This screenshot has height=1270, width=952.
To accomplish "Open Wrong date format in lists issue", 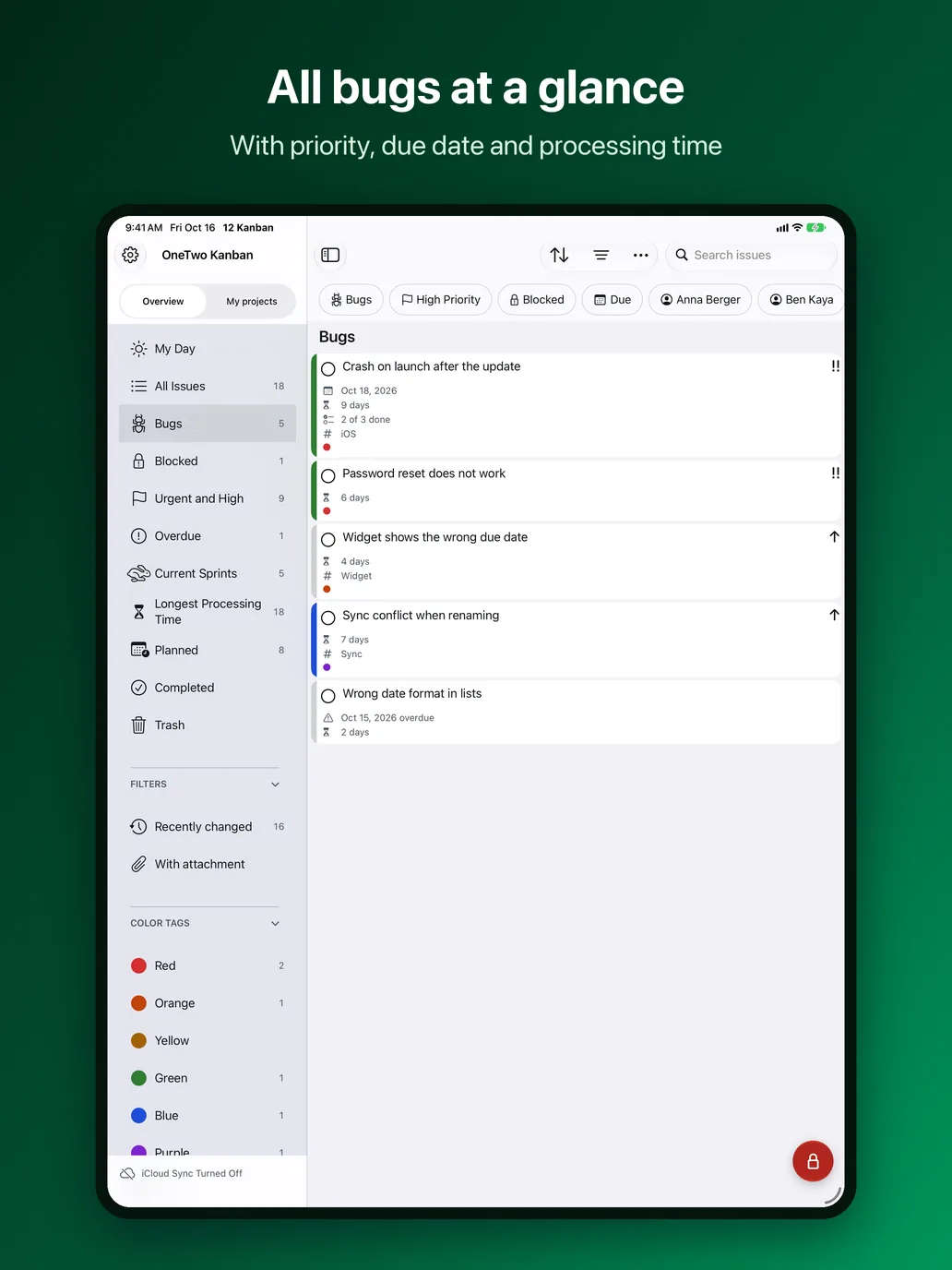I will point(577,712).
